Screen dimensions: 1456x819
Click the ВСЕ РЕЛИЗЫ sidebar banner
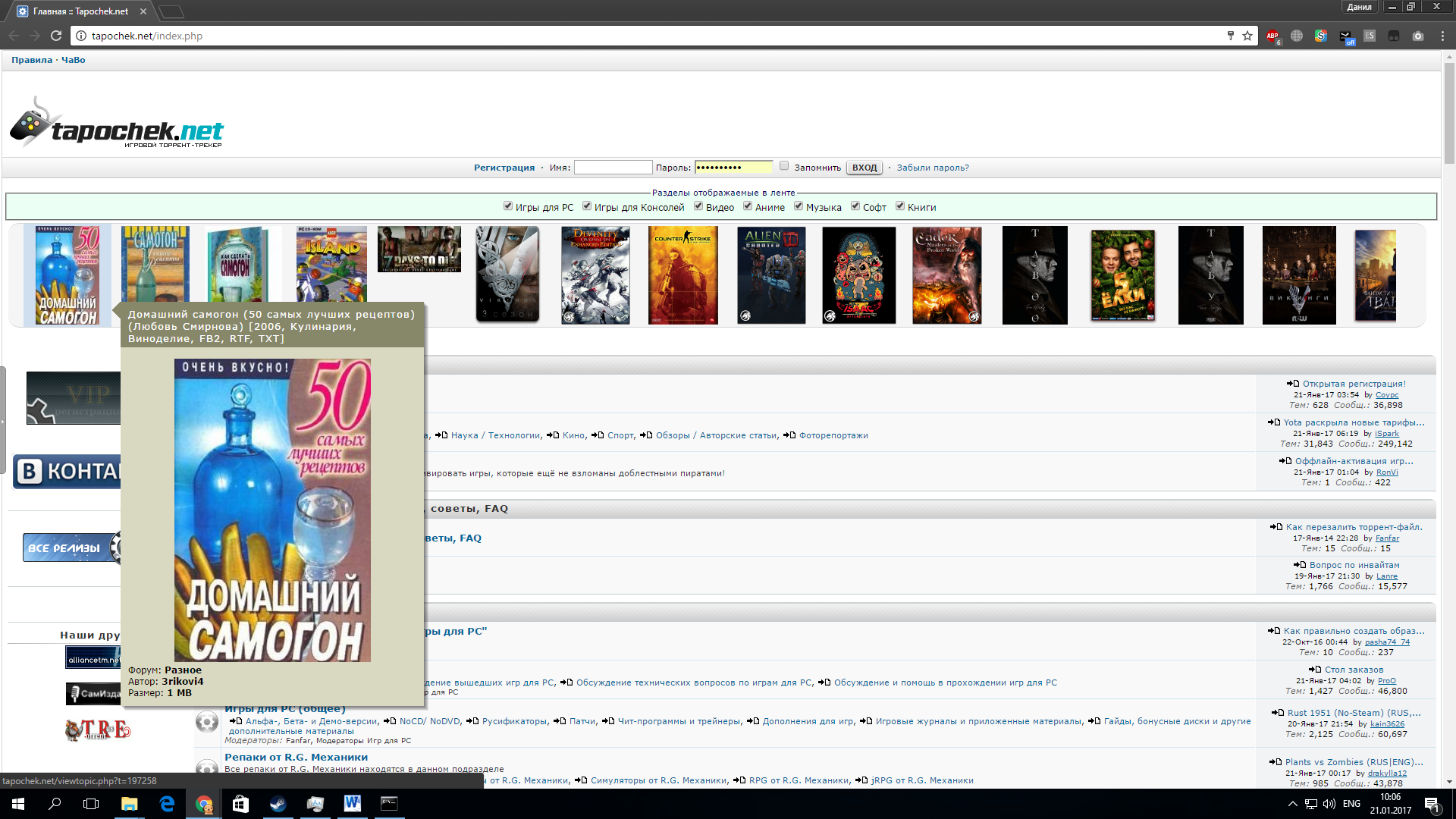(72, 548)
